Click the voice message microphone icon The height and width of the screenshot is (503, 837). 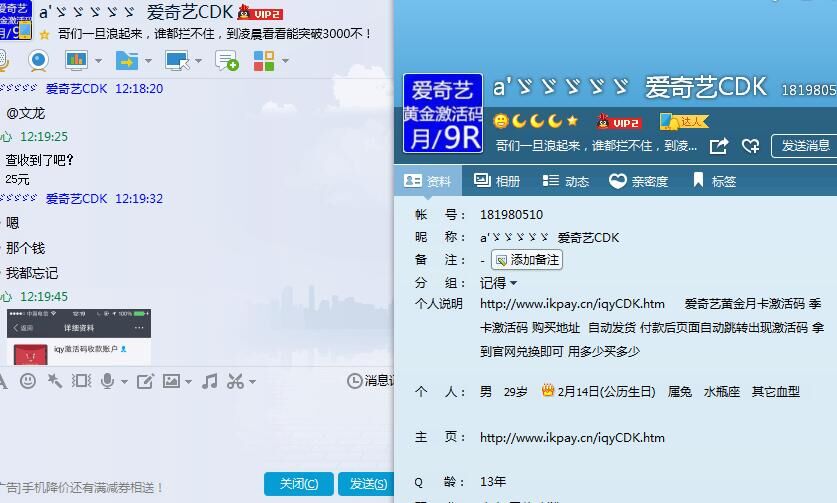[x=107, y=381]
